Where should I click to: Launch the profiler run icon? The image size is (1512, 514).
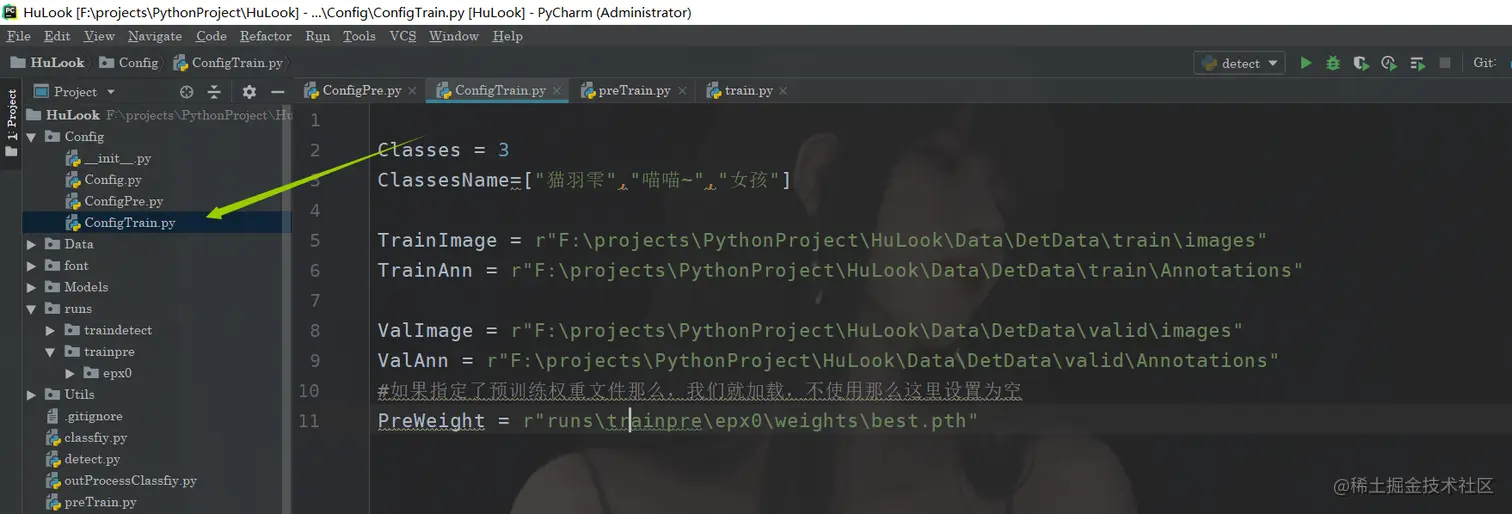coord(1388,62)
